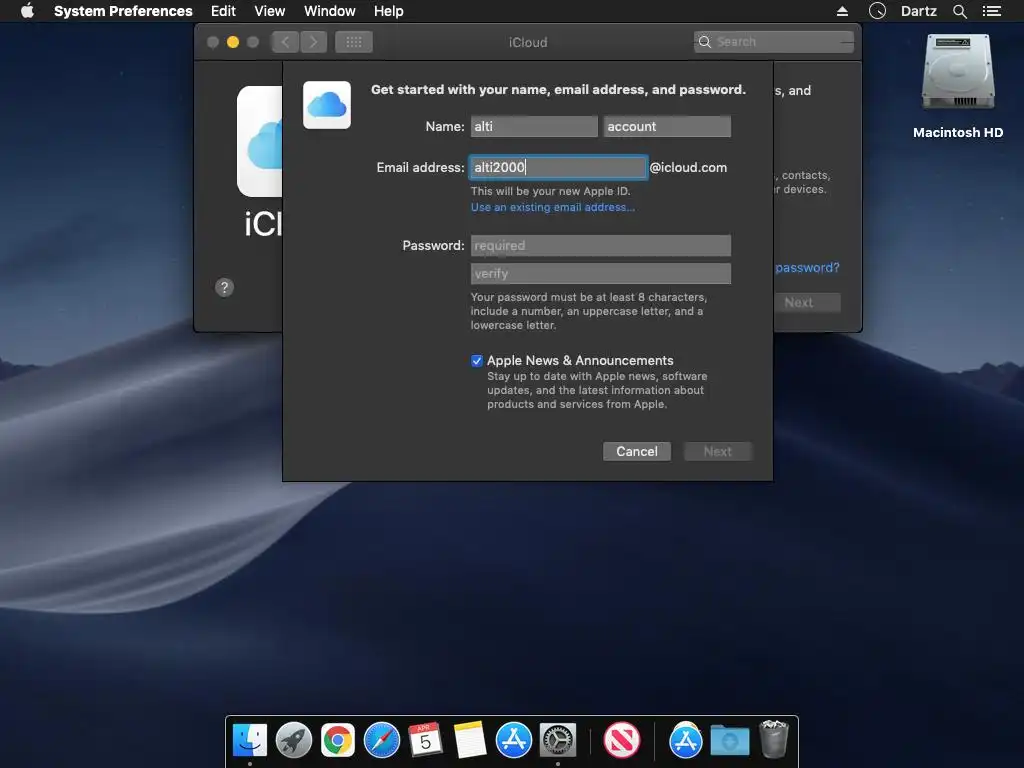This screenshot has width=1024, height=768.
Task: Click the forgot password link behind dialog
Action: tap(807, 268)
